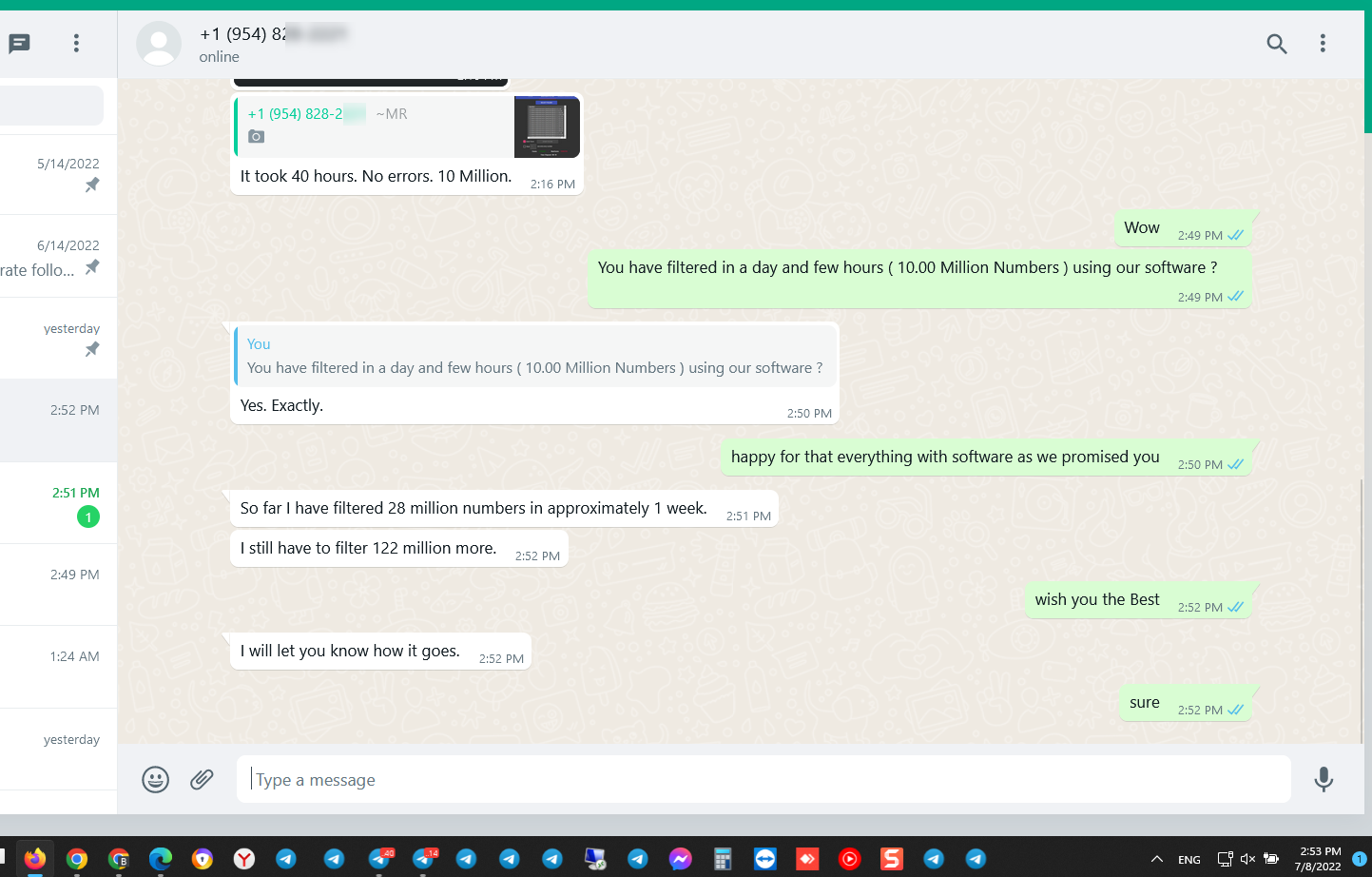The height and width of the screenshot is (877, 1372).
Task: Launch TeamViewer from the taskbar
Action: click(x=764, y=859)
